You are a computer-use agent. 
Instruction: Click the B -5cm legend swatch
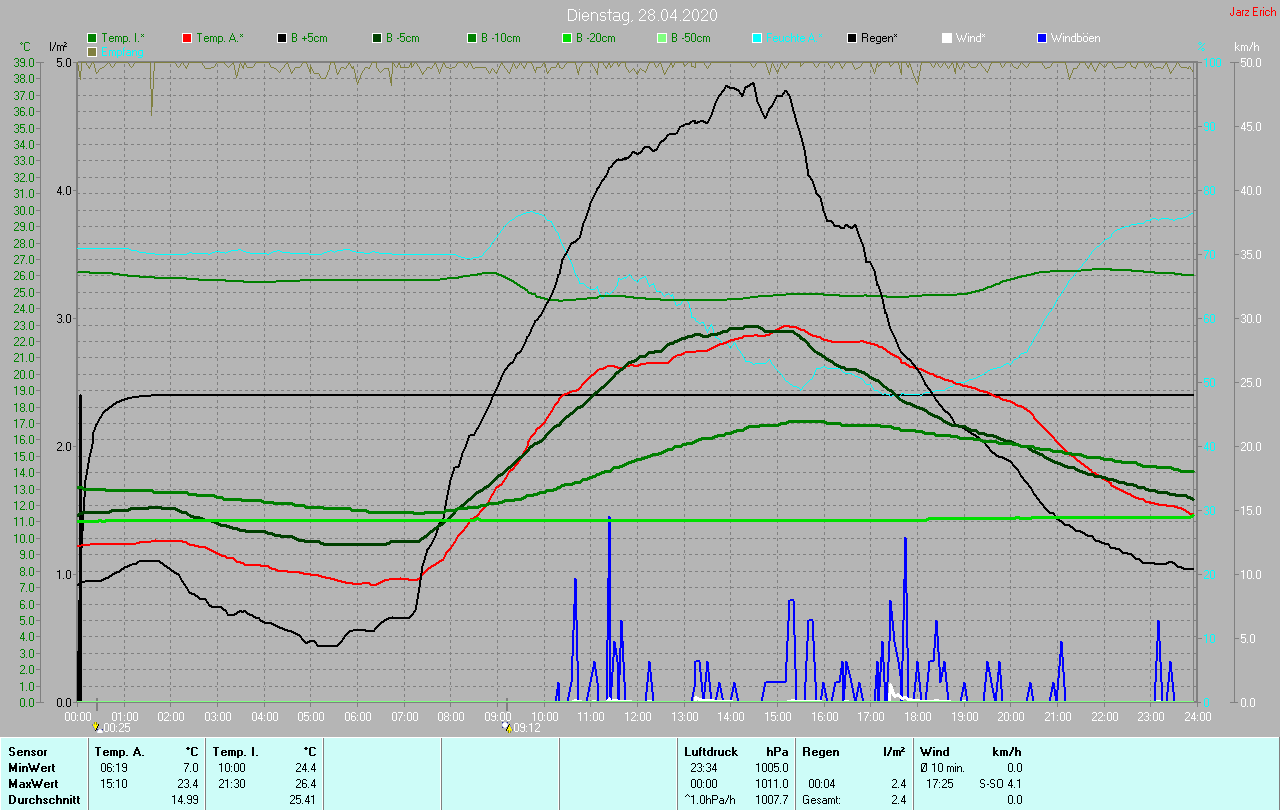[x=378, y=38]
